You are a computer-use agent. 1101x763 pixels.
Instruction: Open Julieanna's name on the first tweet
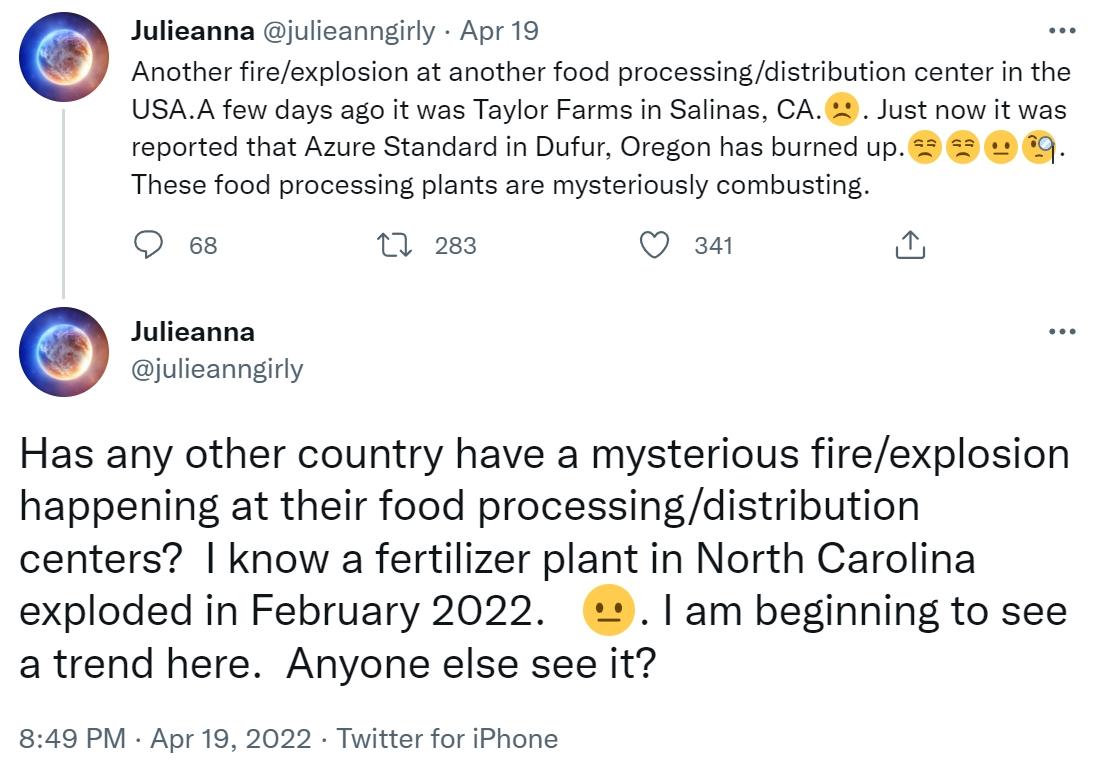click(x=192, y=31)
